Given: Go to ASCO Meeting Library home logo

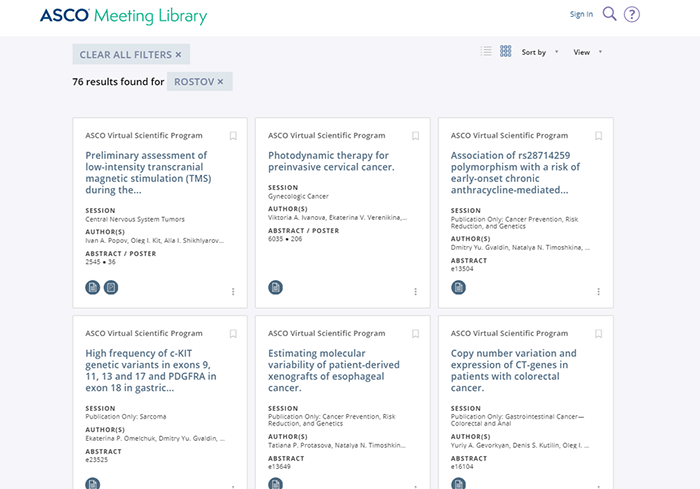Looking at the screenshot, I should point(123,16).
